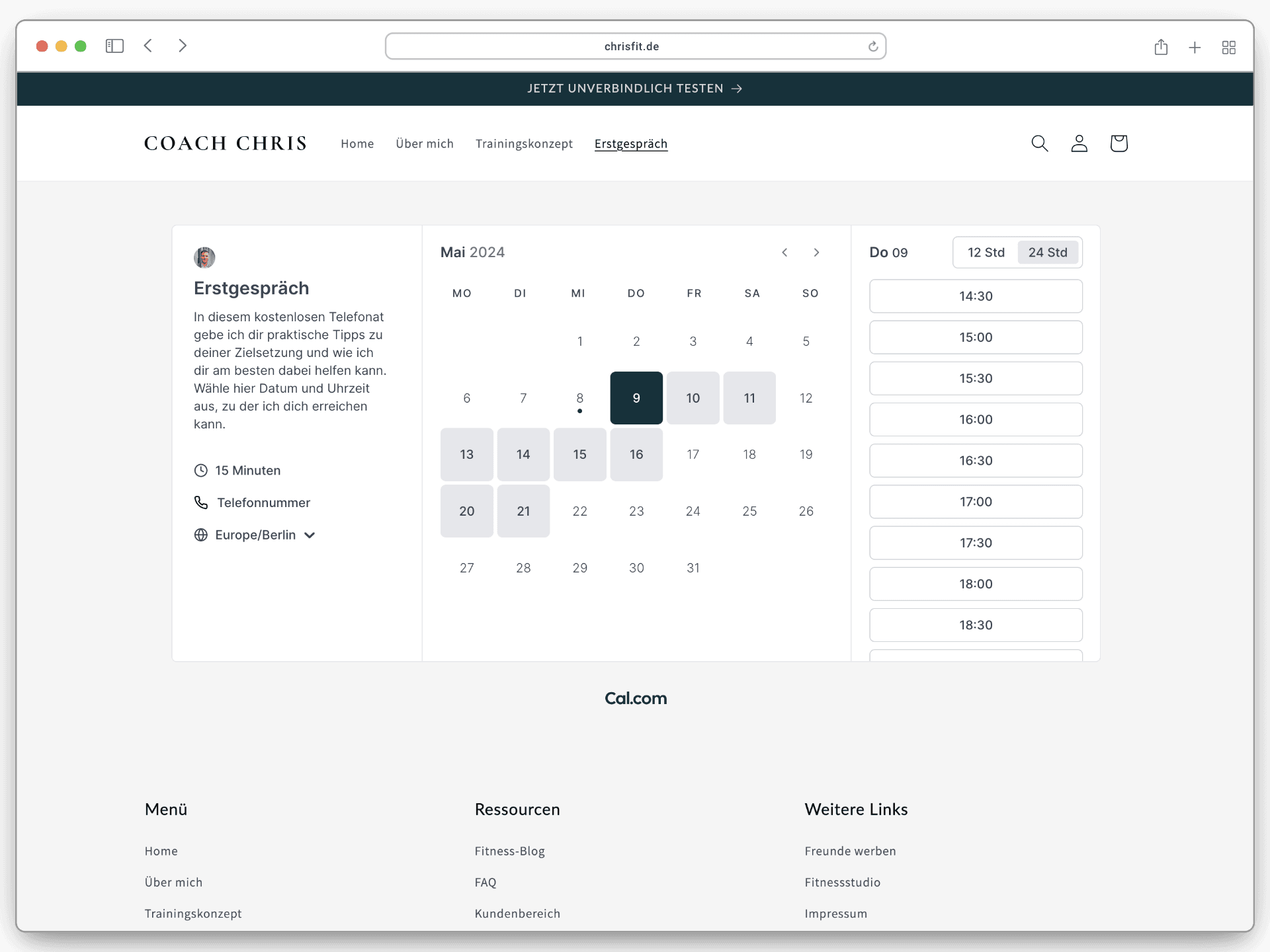The image size is (1270, 952).
Task: Open the new tab plus icon
Action: point(1195,48)
